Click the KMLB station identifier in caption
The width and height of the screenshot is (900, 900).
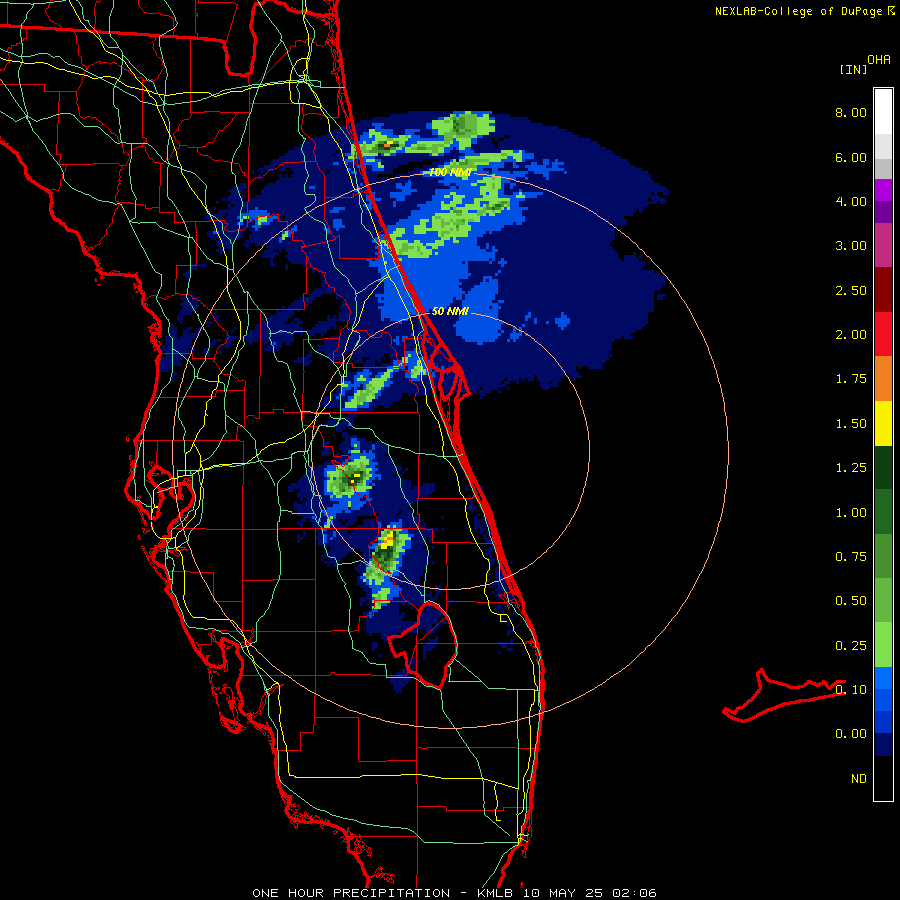pyautogui.click(x=495, y=893)
